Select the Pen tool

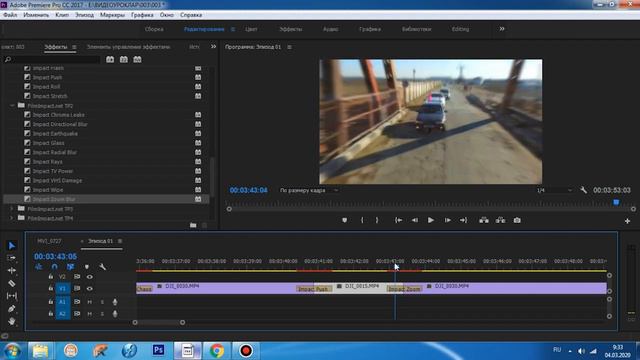coord(11,309)
